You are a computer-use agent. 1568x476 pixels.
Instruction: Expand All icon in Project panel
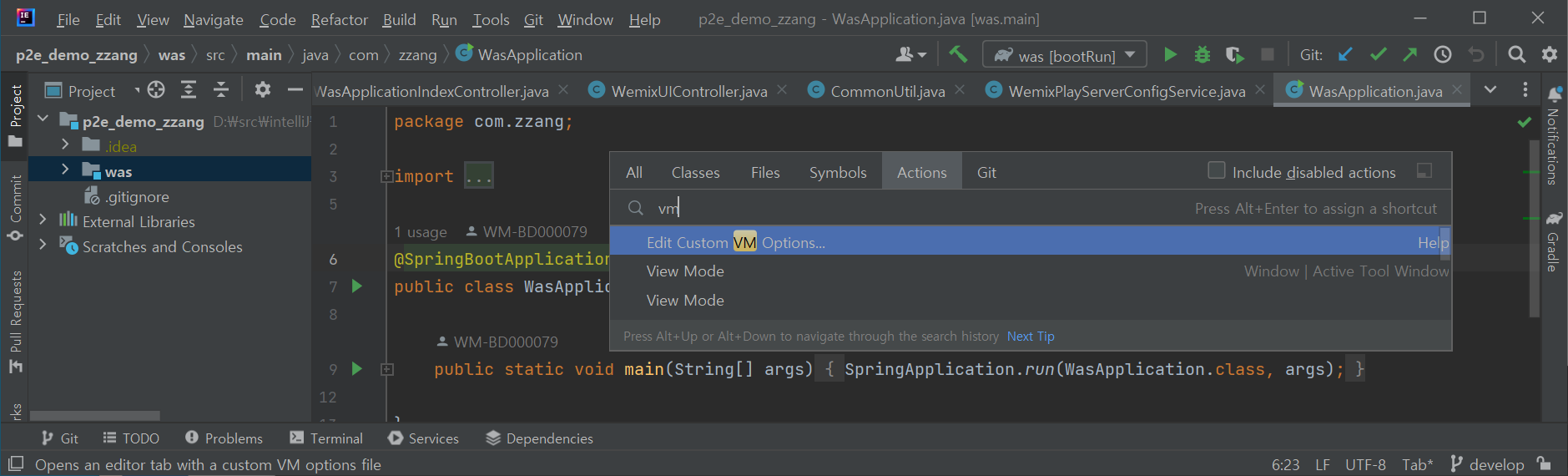click(189, 89)
